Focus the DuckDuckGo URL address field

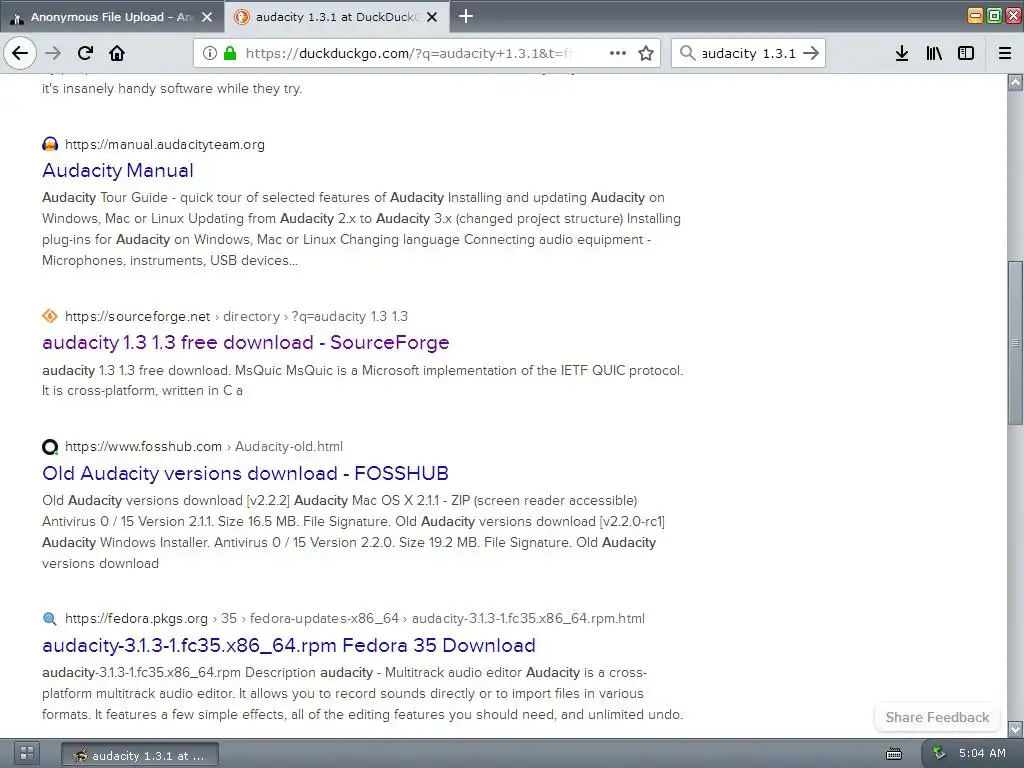[x=408, y=53]
